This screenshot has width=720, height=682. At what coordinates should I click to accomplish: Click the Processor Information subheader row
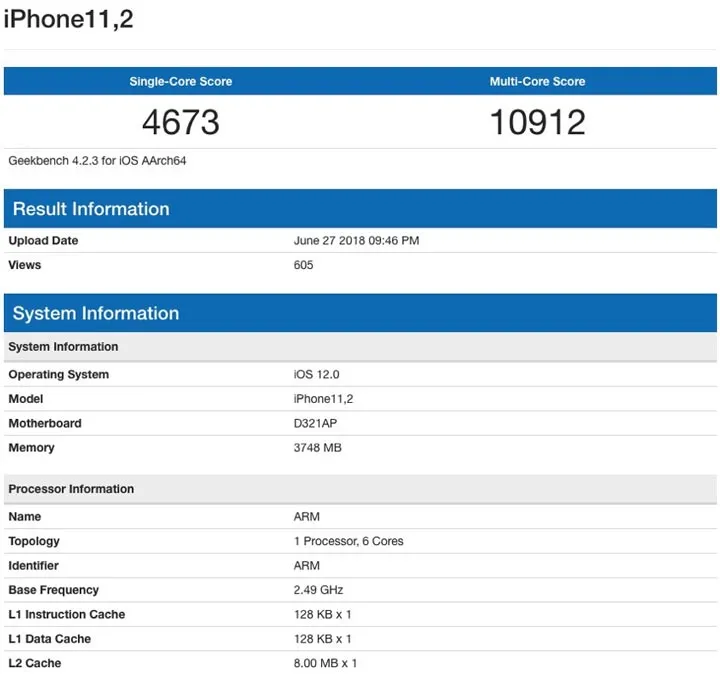pyautogui.click(x=71, y=489)
